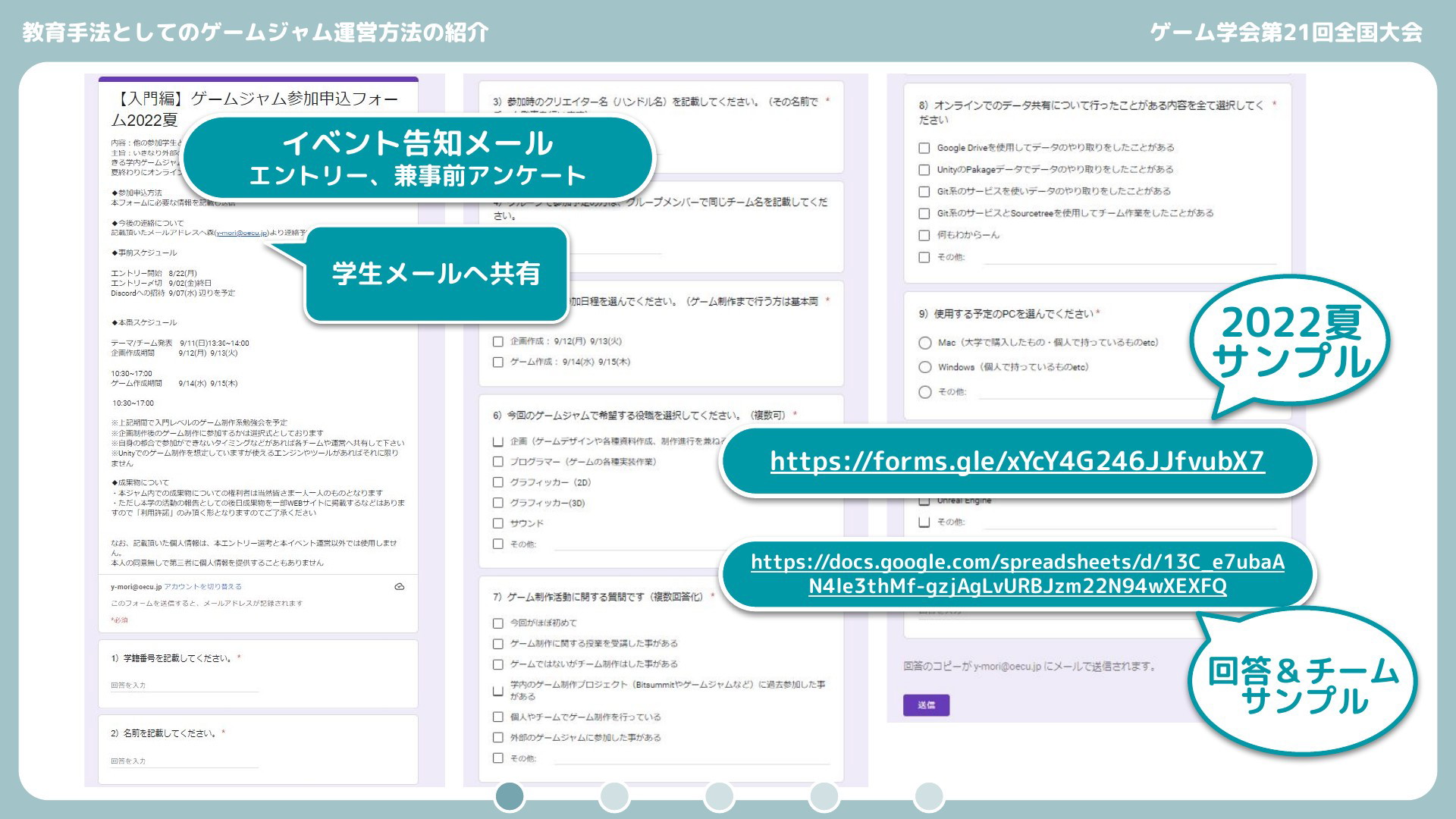Click the form title 【入門編】ゲームジャム参加申込フォーム2022夏
1456x819 pixels.
coord(256,109)
